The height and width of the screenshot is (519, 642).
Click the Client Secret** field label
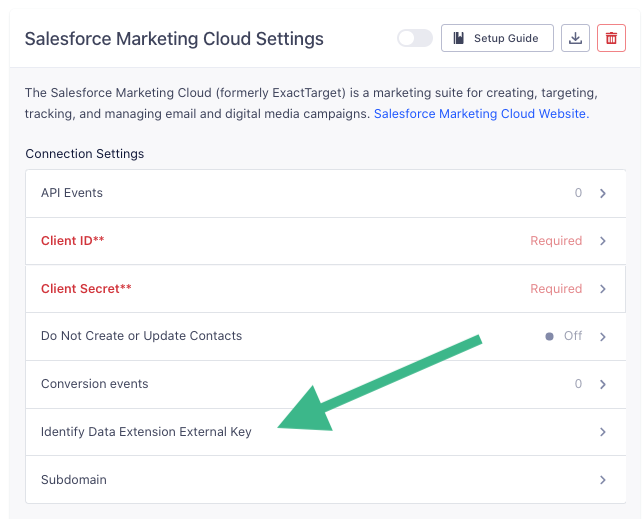(86, 289)
